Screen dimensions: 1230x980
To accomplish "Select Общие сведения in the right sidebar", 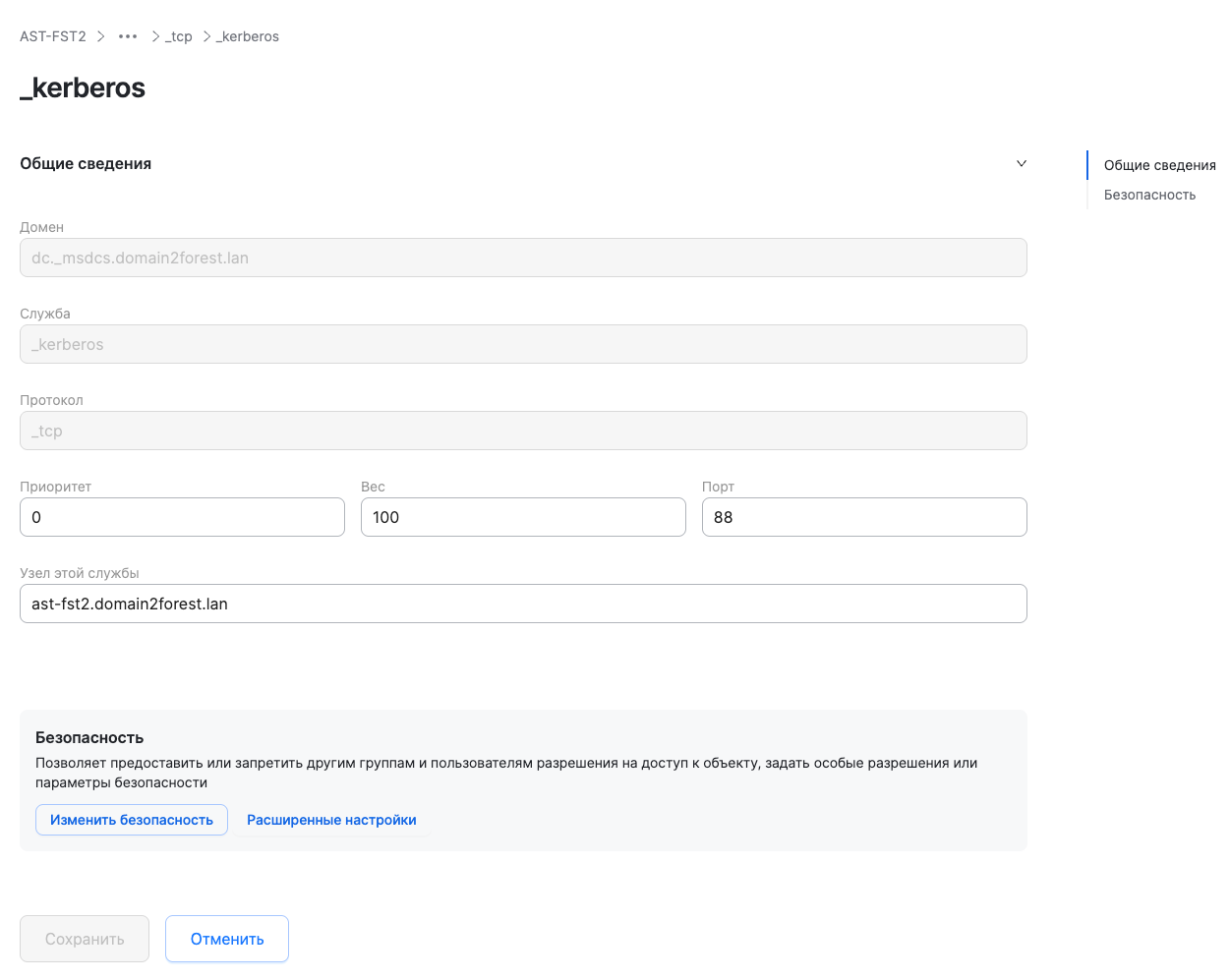I will pos(1159,165).
